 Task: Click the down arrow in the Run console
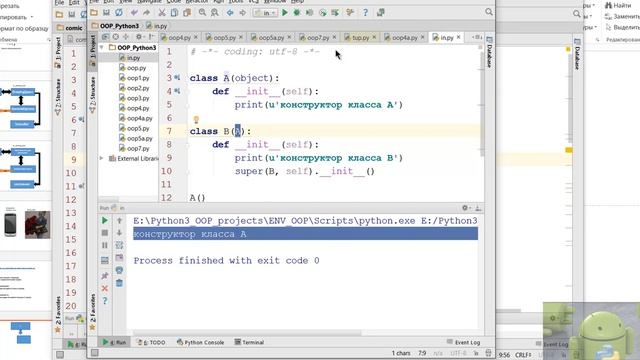119,233
